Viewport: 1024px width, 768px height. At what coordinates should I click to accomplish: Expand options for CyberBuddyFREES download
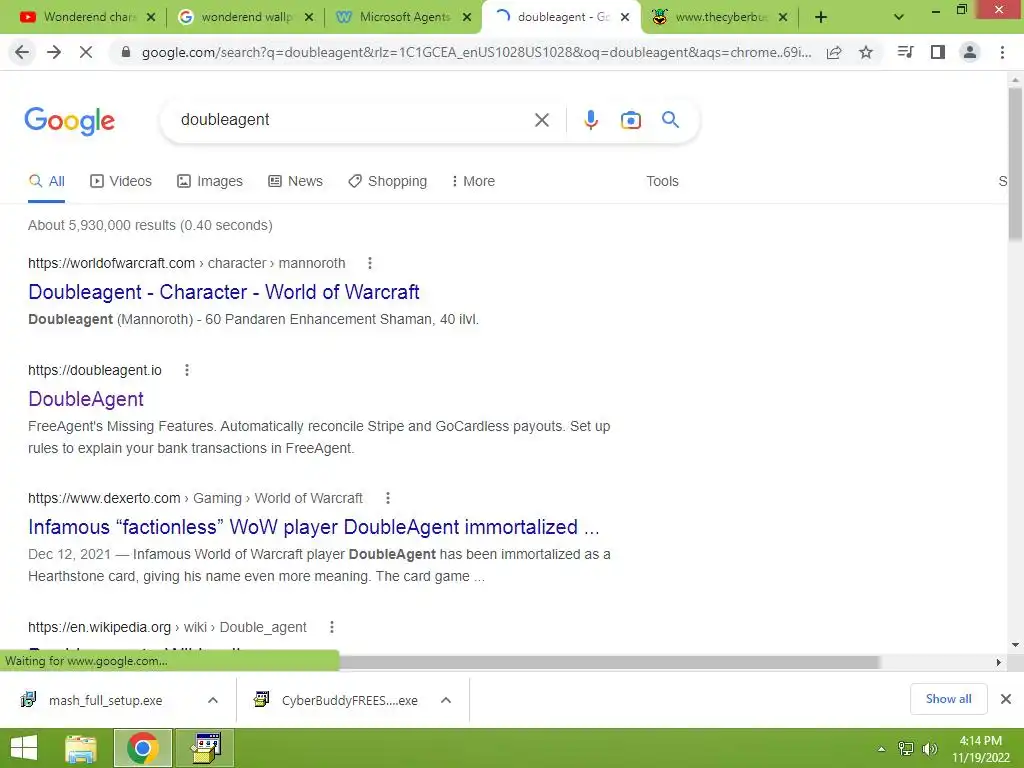point(446,700)
